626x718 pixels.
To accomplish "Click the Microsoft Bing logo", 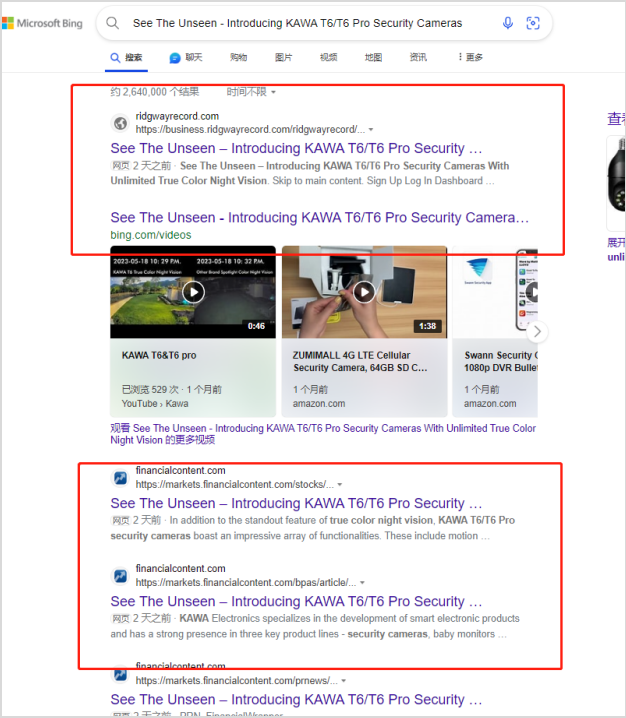I will [44, 23].
